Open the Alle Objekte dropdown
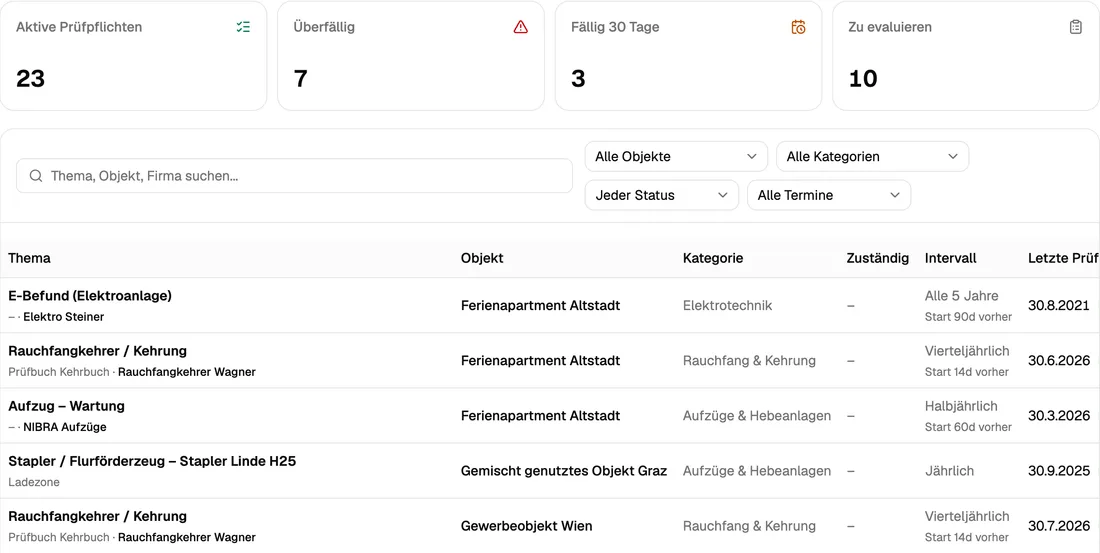The image size is (1100, 553). pyautogui.click(x=676, y=156)
